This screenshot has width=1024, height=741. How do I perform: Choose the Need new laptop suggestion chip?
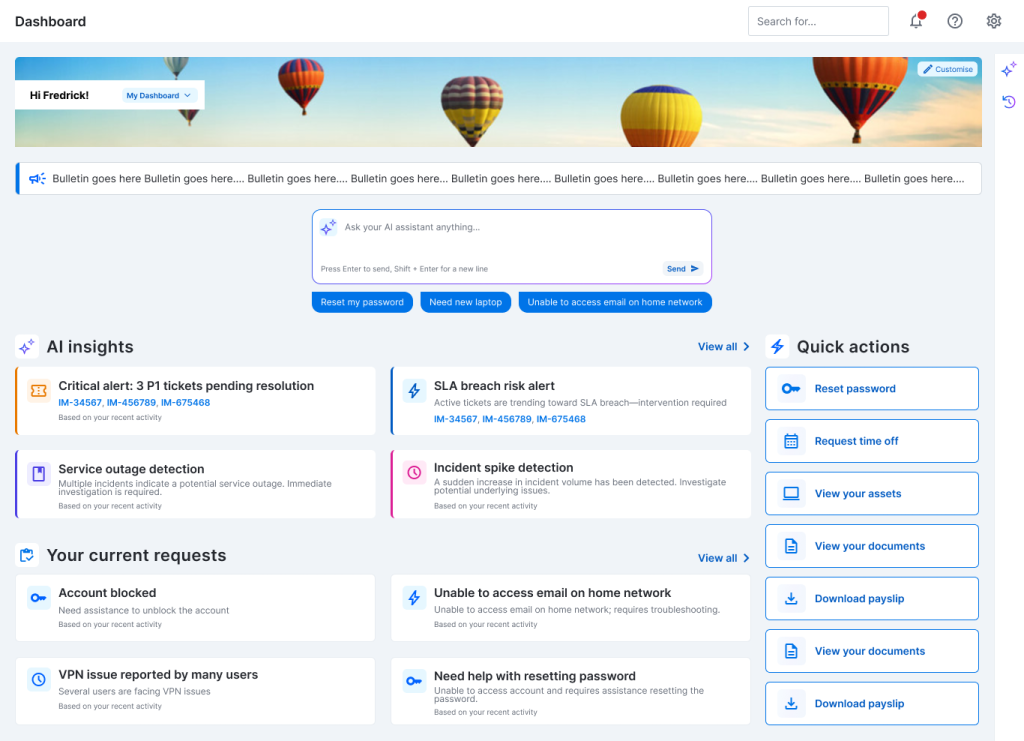point(466,302)
